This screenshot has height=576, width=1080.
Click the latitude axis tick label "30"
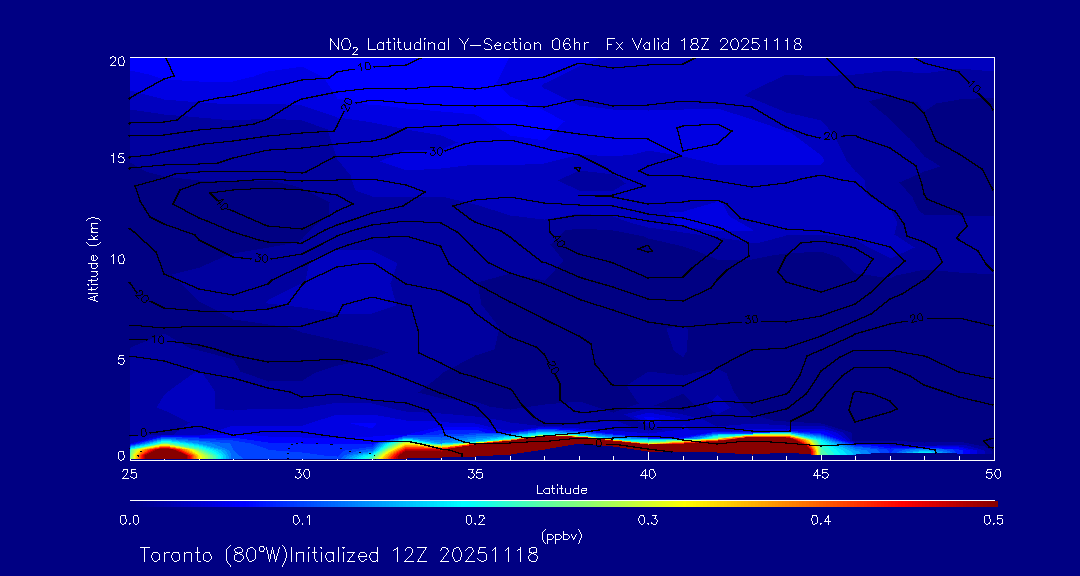302,474
